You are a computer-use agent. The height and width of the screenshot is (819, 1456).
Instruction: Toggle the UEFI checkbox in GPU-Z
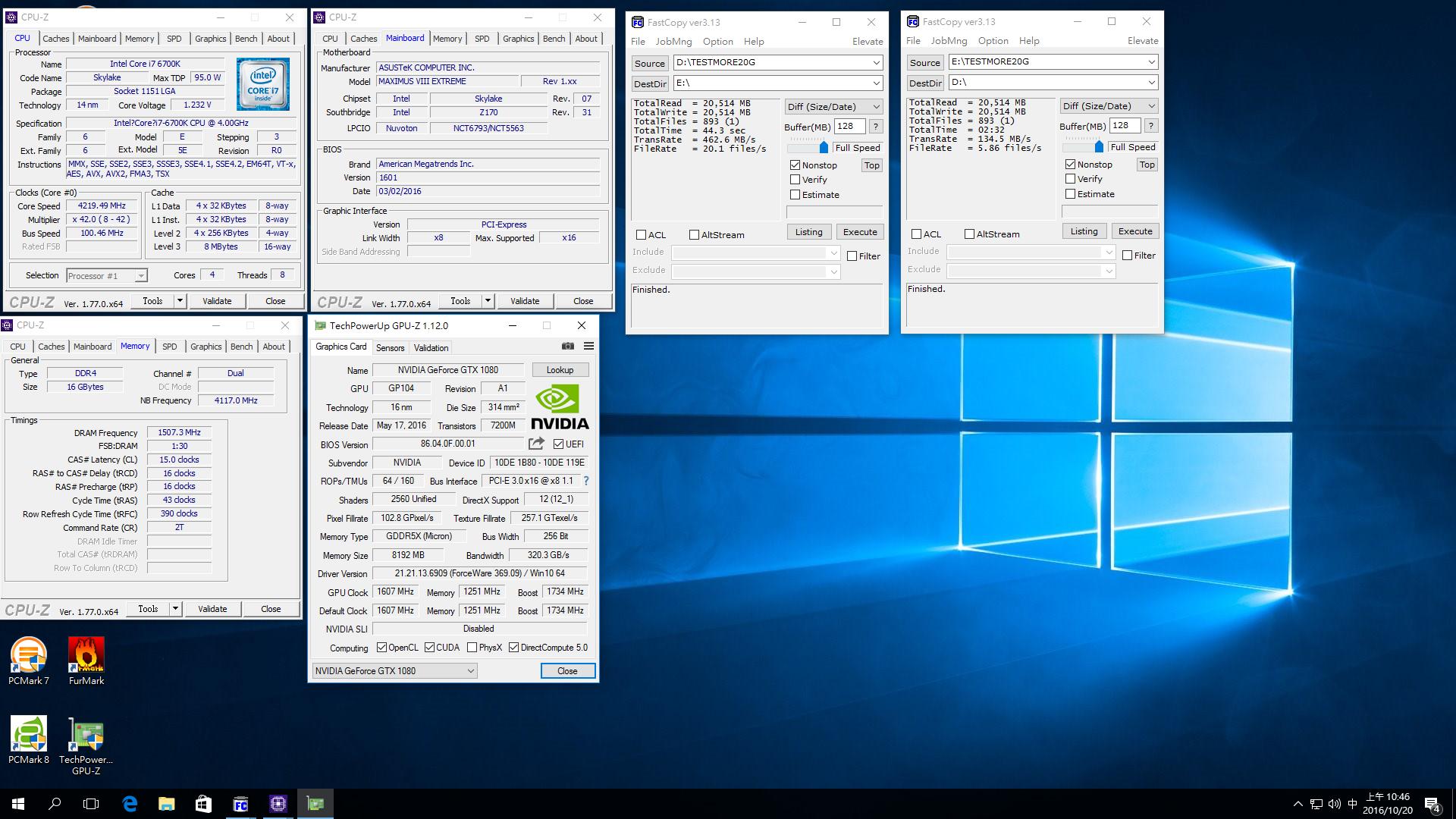pos(559,444)
